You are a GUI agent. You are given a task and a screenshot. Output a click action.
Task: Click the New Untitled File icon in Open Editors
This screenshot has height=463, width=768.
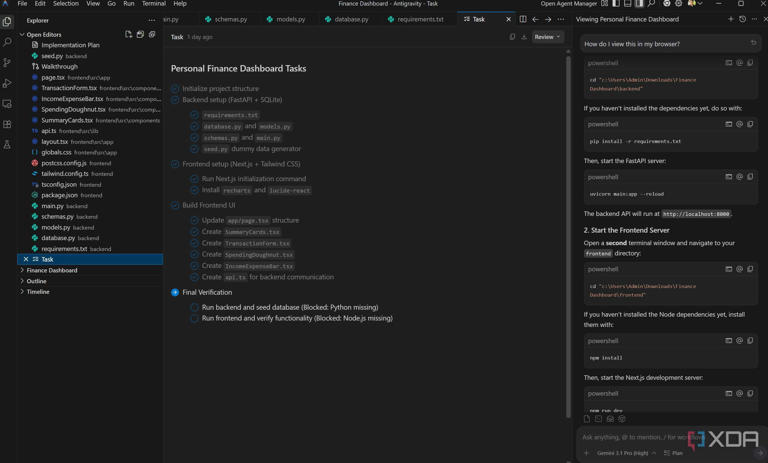(x=128, y=34)
